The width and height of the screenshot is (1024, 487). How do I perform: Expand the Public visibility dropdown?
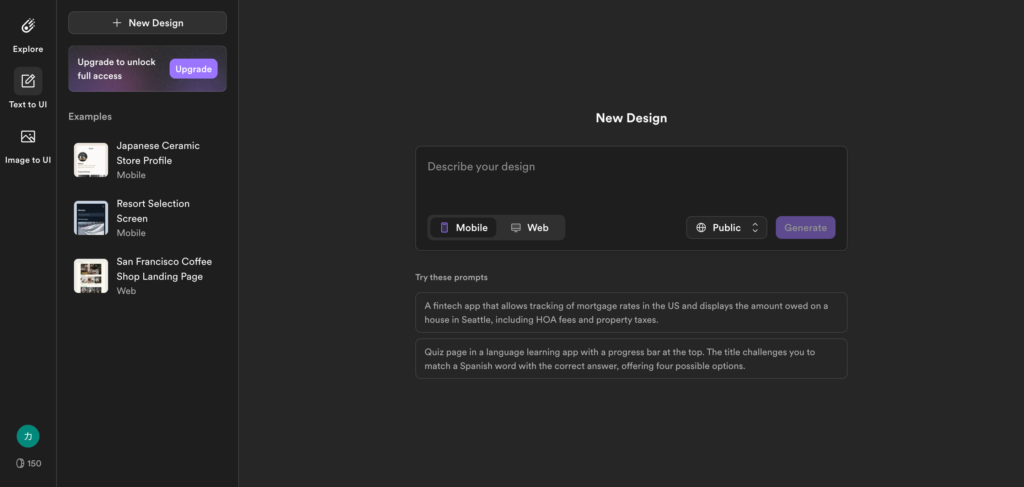[x=726, y=228]
